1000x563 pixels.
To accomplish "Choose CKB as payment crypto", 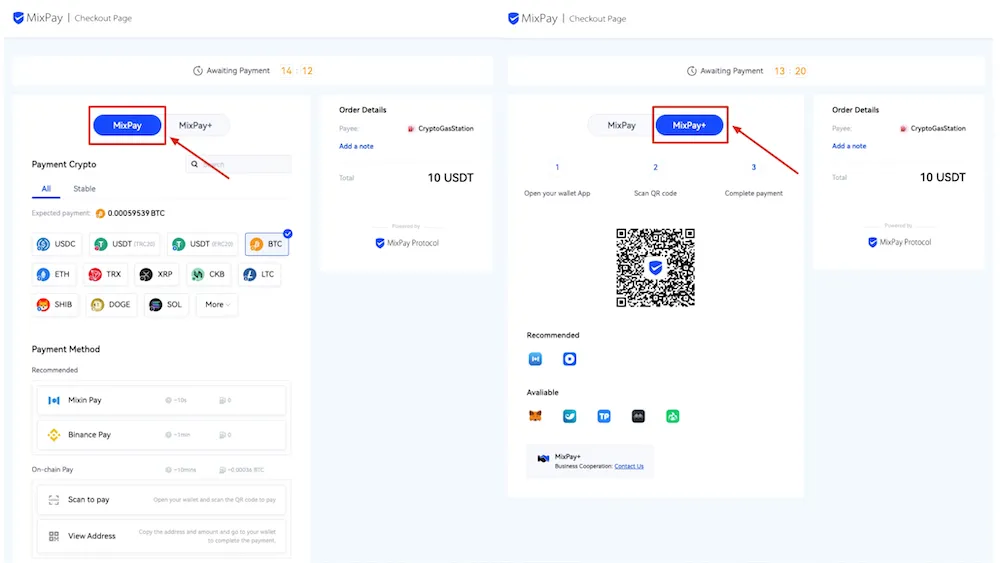I will tap(209, 274).
